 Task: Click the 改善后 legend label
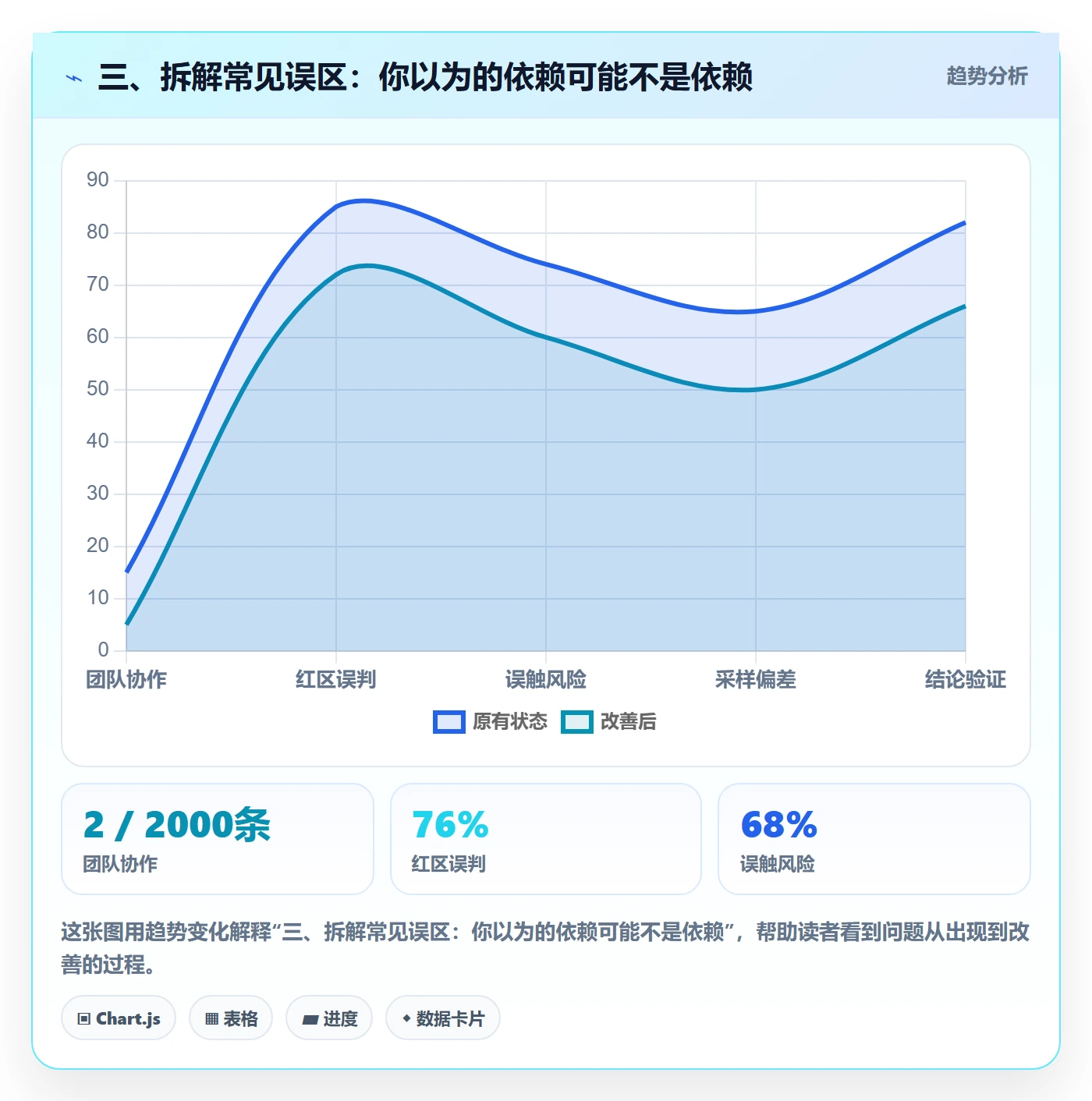[x=628, y=722]
